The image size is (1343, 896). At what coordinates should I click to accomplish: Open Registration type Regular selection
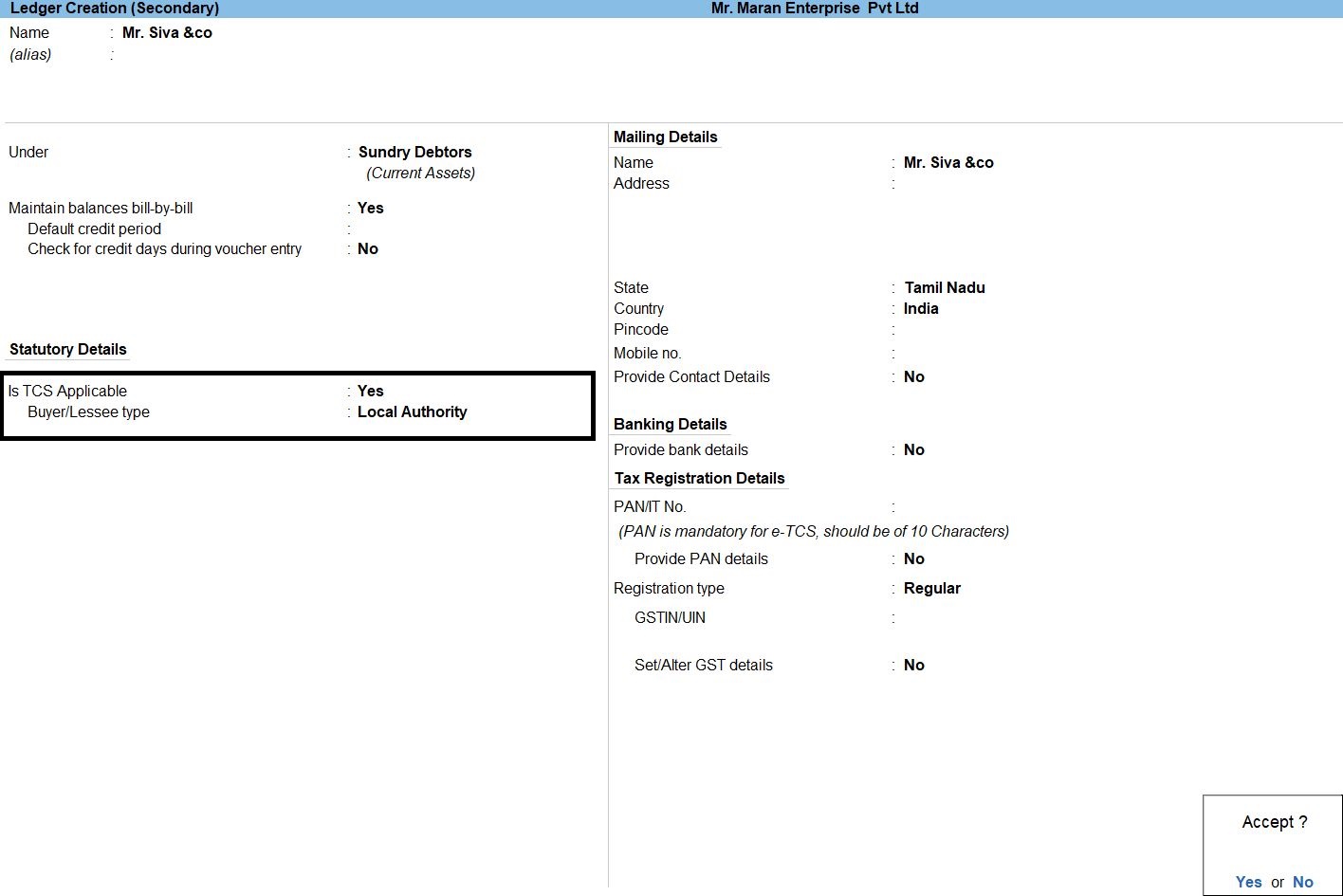(x=931, y=588)
